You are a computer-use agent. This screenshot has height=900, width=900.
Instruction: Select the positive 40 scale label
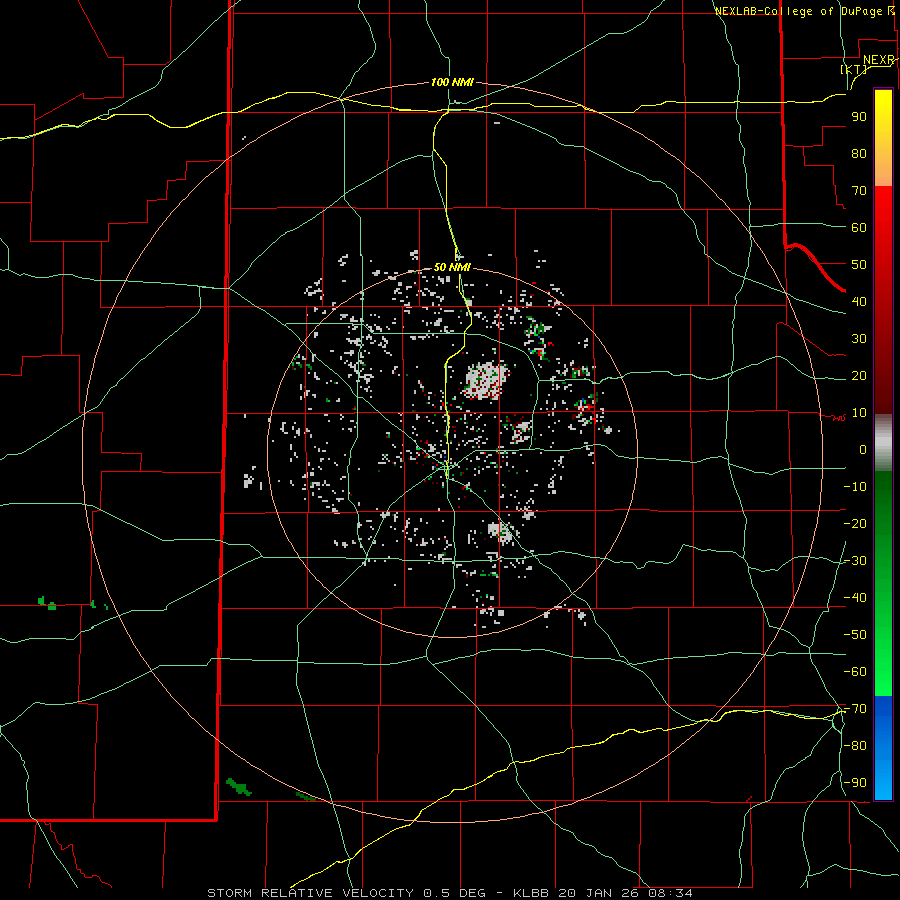859,302
